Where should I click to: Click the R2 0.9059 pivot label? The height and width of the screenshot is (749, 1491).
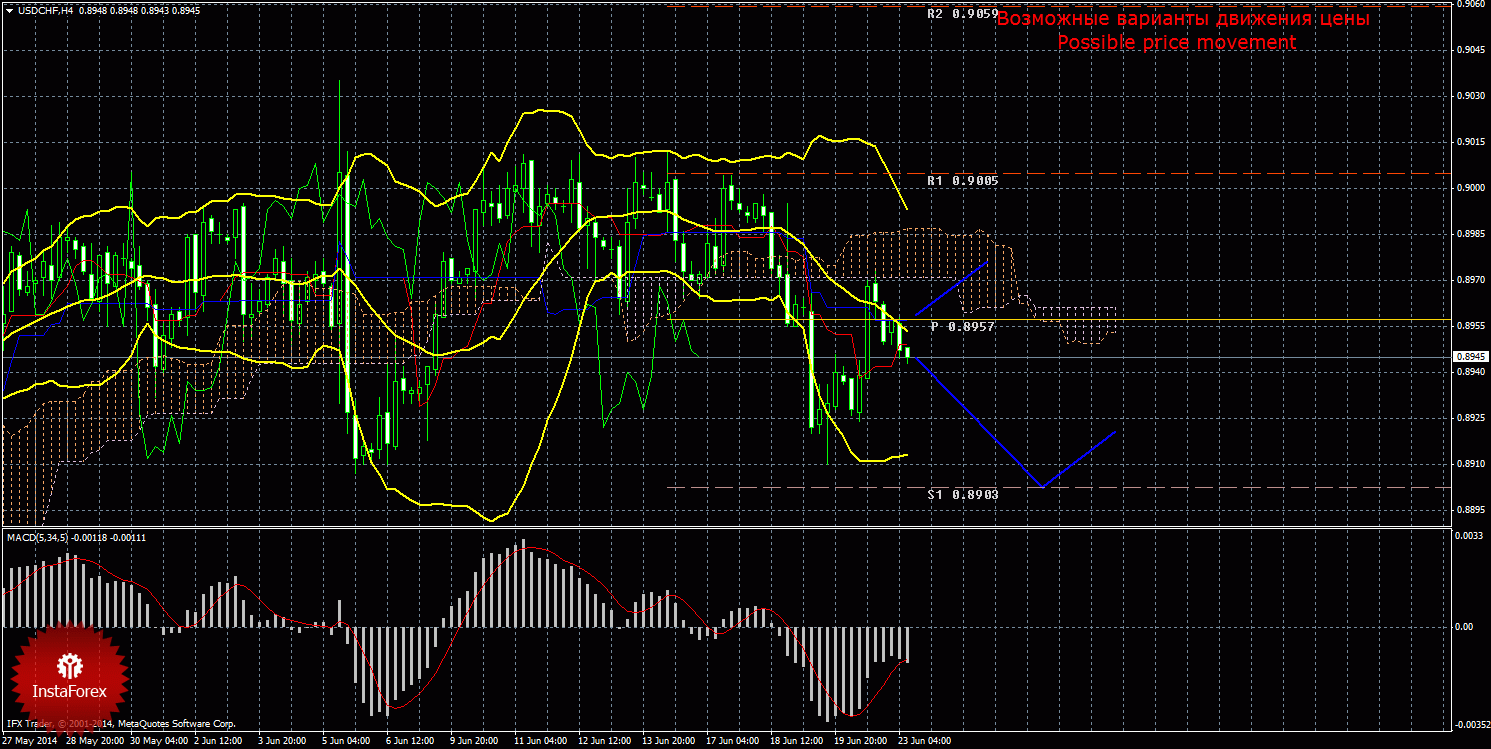pyautogui.click(x=962, y=15)
